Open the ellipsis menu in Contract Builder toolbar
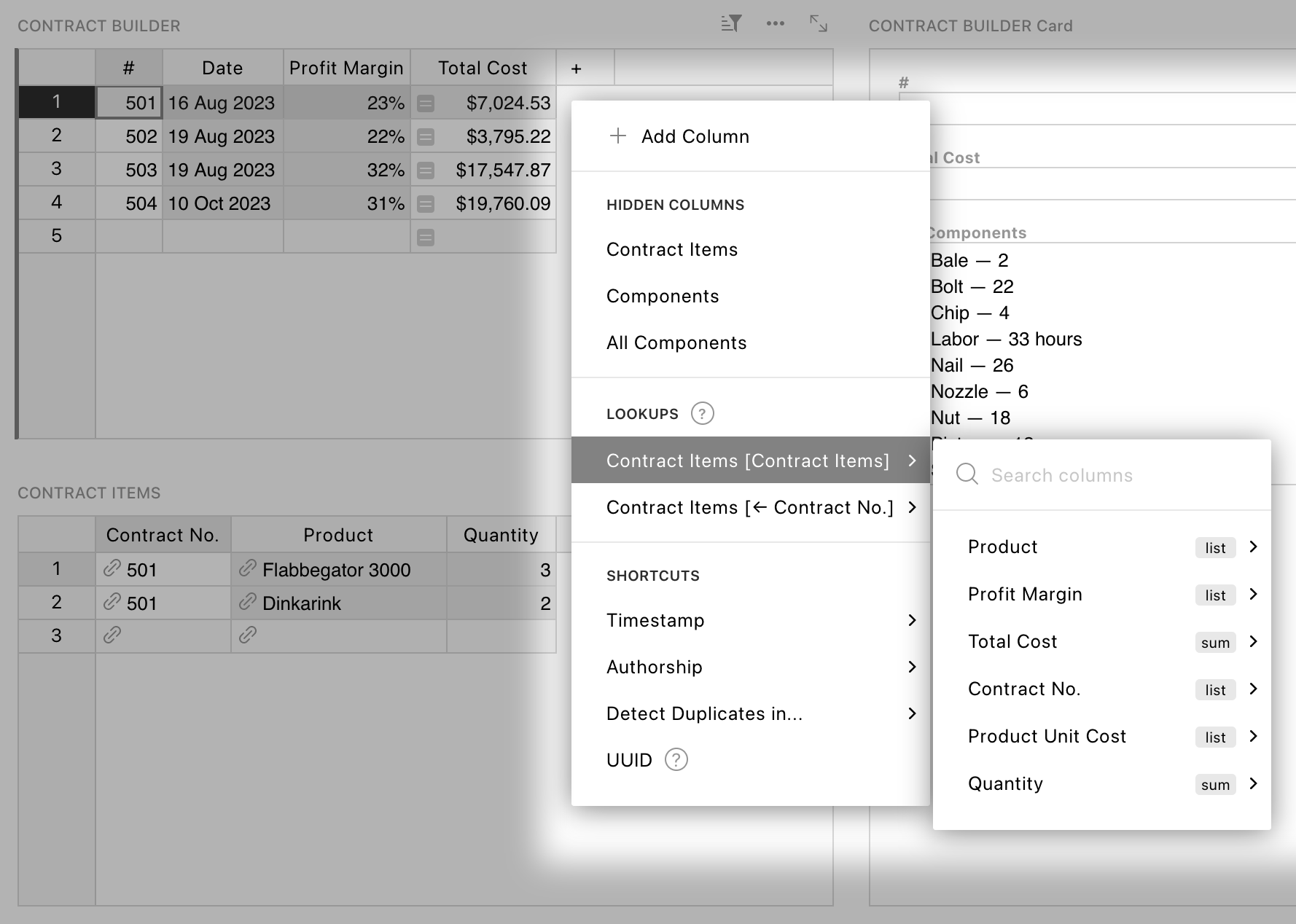This screenshot has height=924, width=1296. [775, 23]
